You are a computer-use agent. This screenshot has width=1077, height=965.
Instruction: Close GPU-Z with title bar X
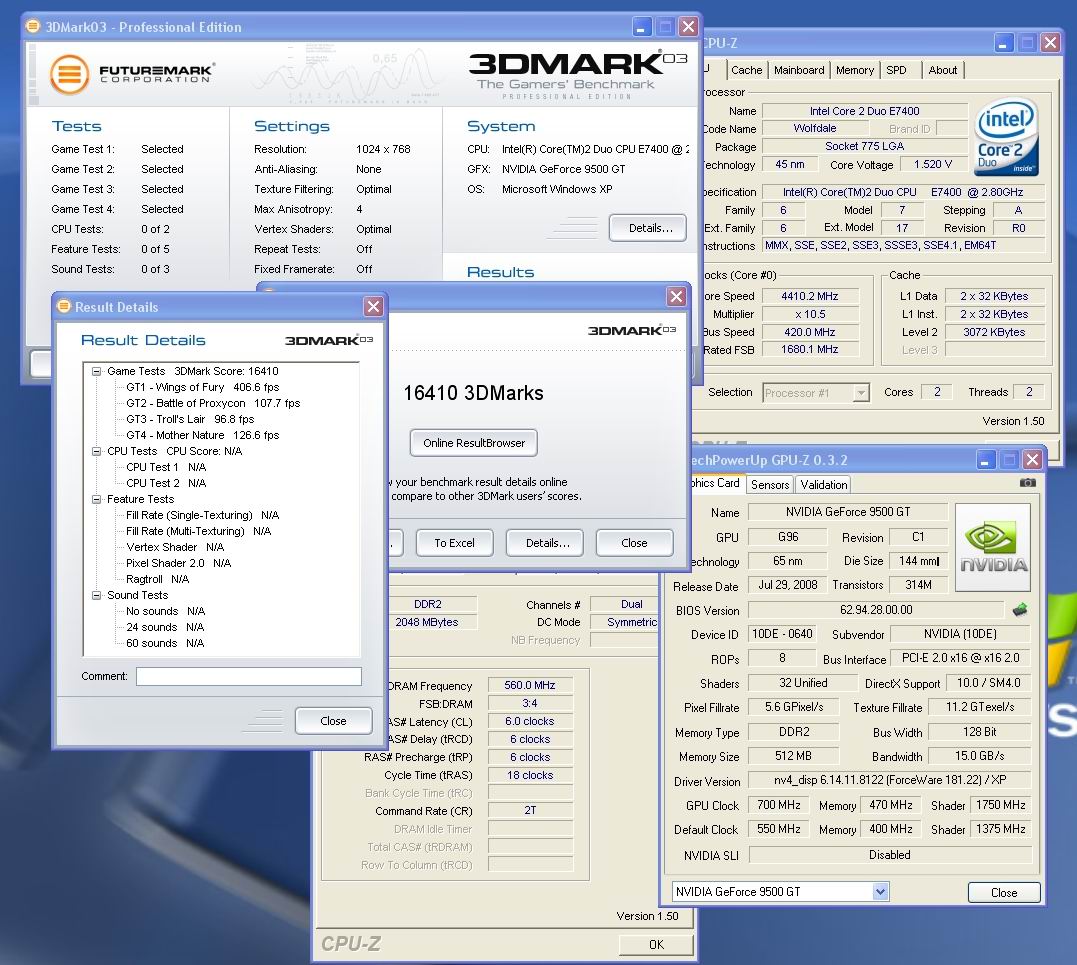click(x=1032, y=459)
